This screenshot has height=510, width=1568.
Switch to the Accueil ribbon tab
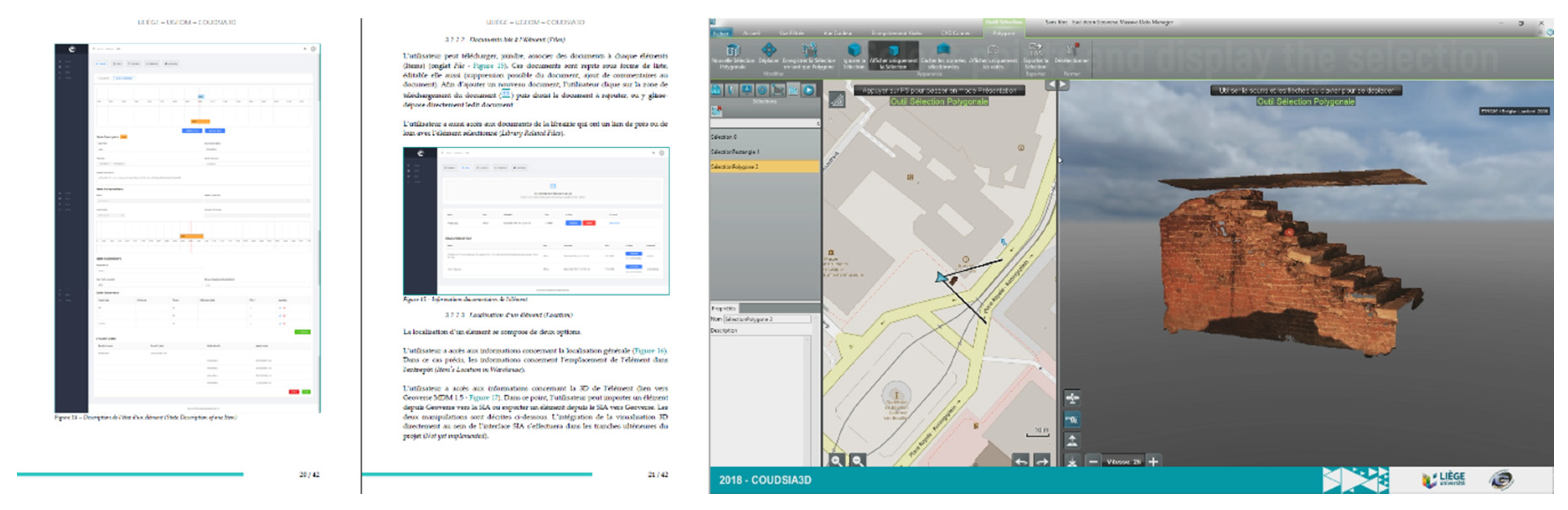click(x=752, y=33)
